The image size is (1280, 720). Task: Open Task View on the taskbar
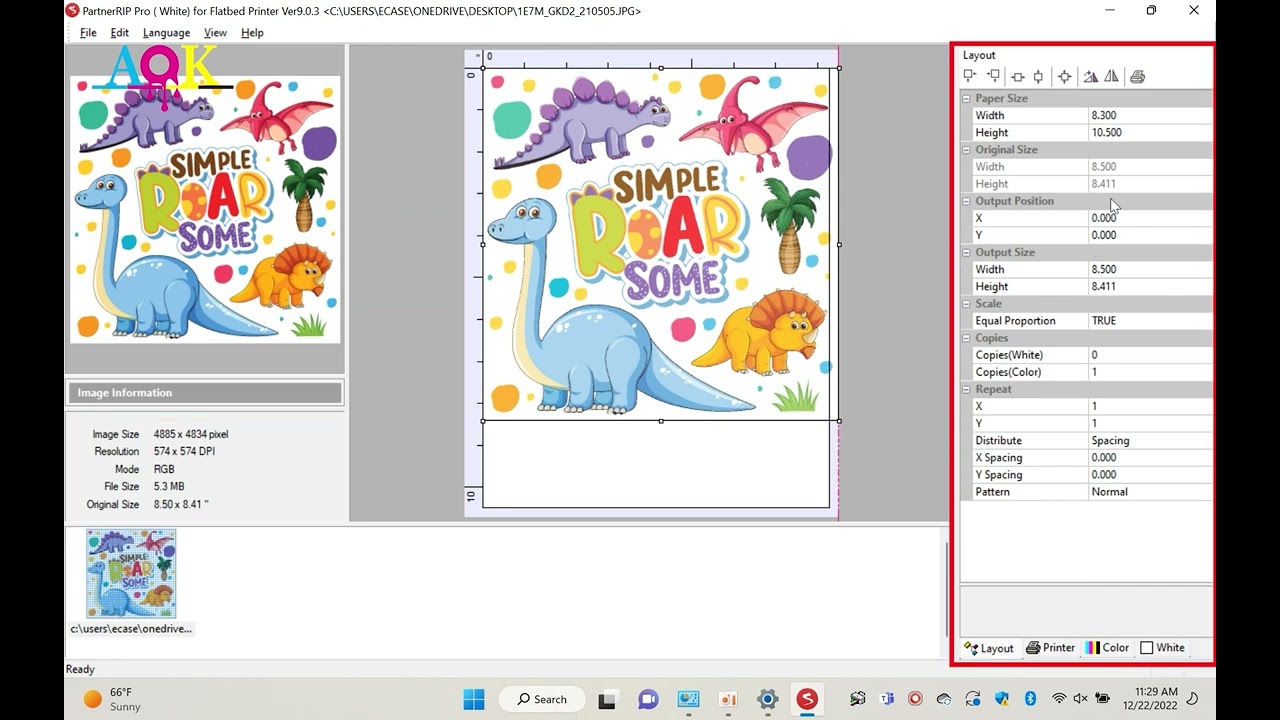(x=607, y=699)
